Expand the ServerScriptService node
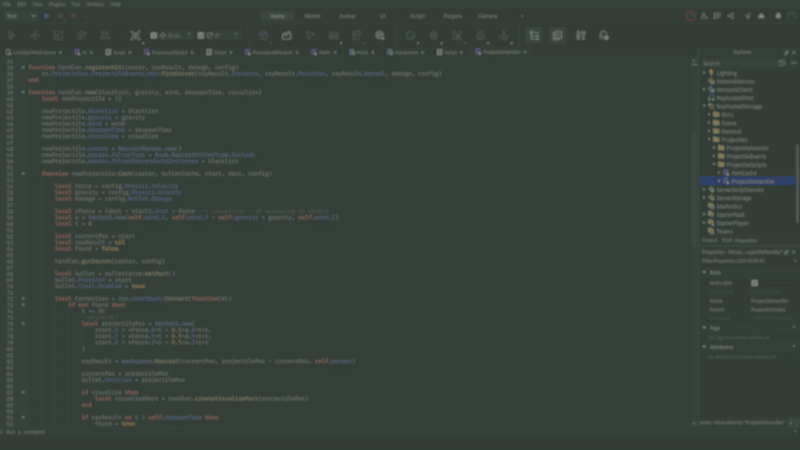Screen dimensions: 800x450 click(705, 189)
